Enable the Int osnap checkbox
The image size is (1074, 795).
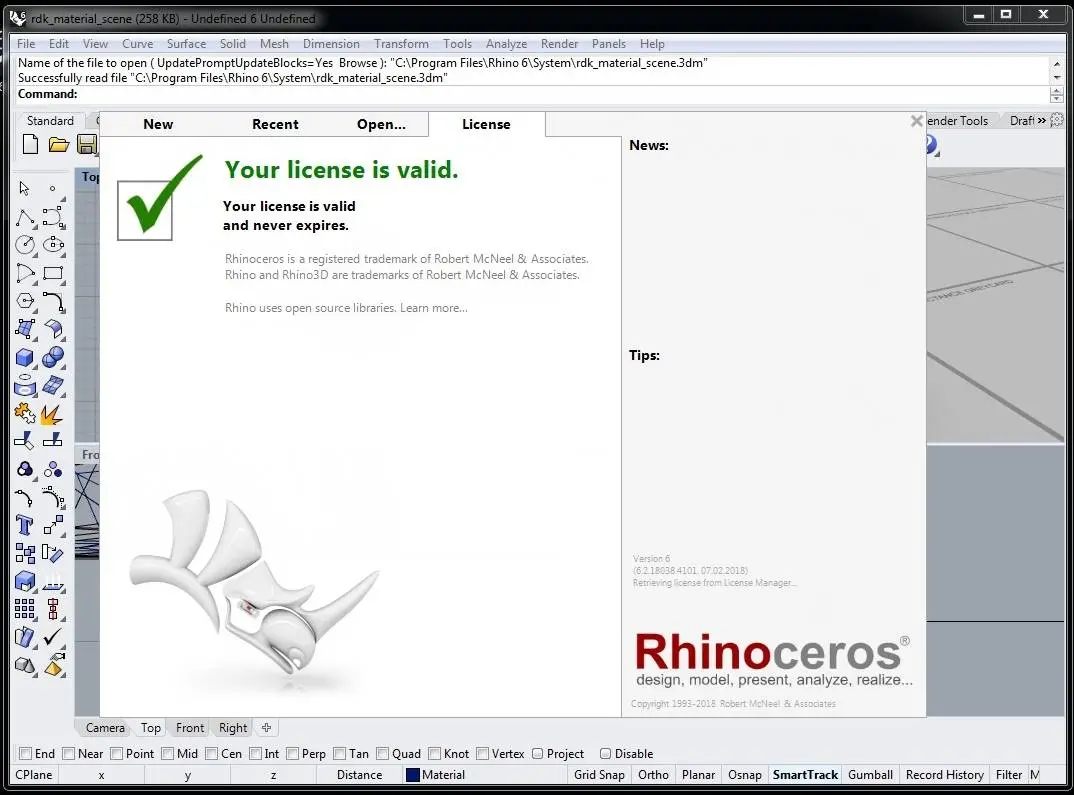tap(255, 754)
